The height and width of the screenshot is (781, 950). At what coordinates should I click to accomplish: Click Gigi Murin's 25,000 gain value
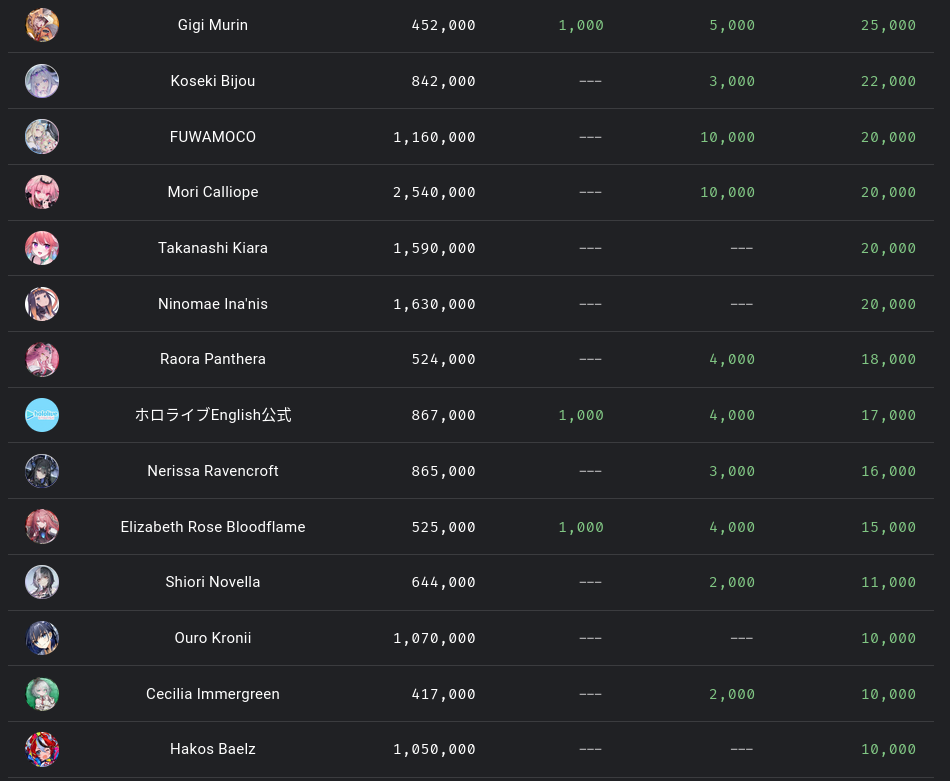(888, 25)
